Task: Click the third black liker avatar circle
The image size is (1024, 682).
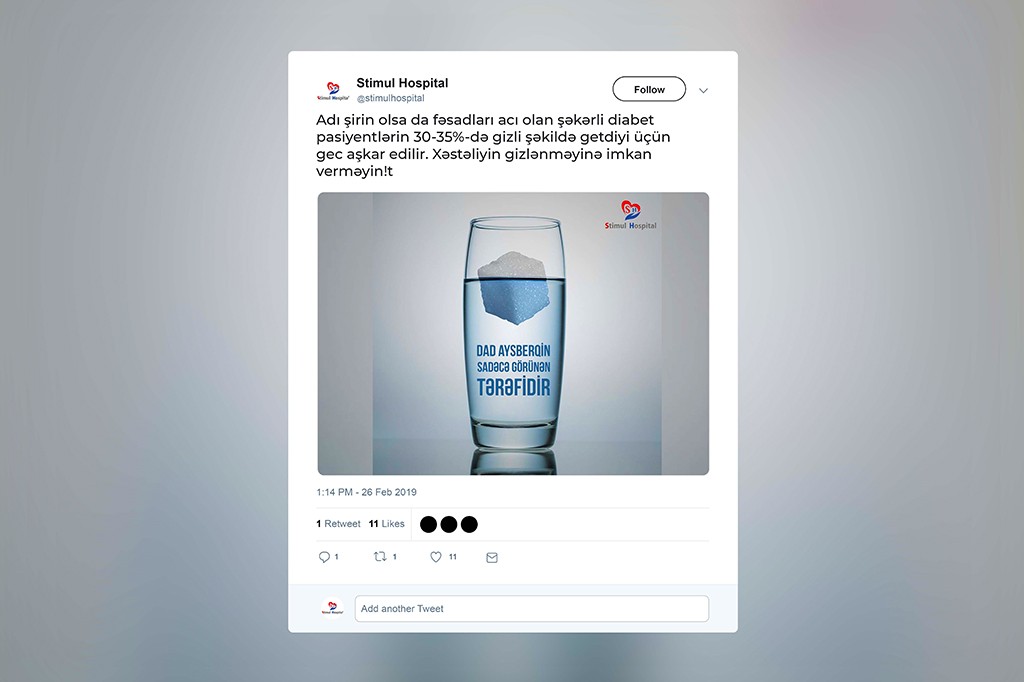Action: (x=469, y=525)
